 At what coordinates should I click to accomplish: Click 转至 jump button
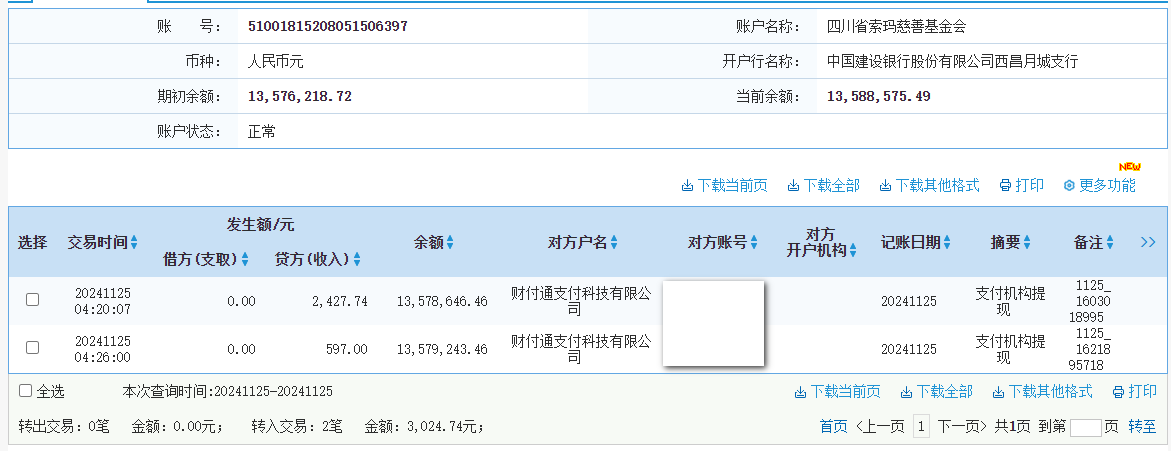pos(1143,427)
